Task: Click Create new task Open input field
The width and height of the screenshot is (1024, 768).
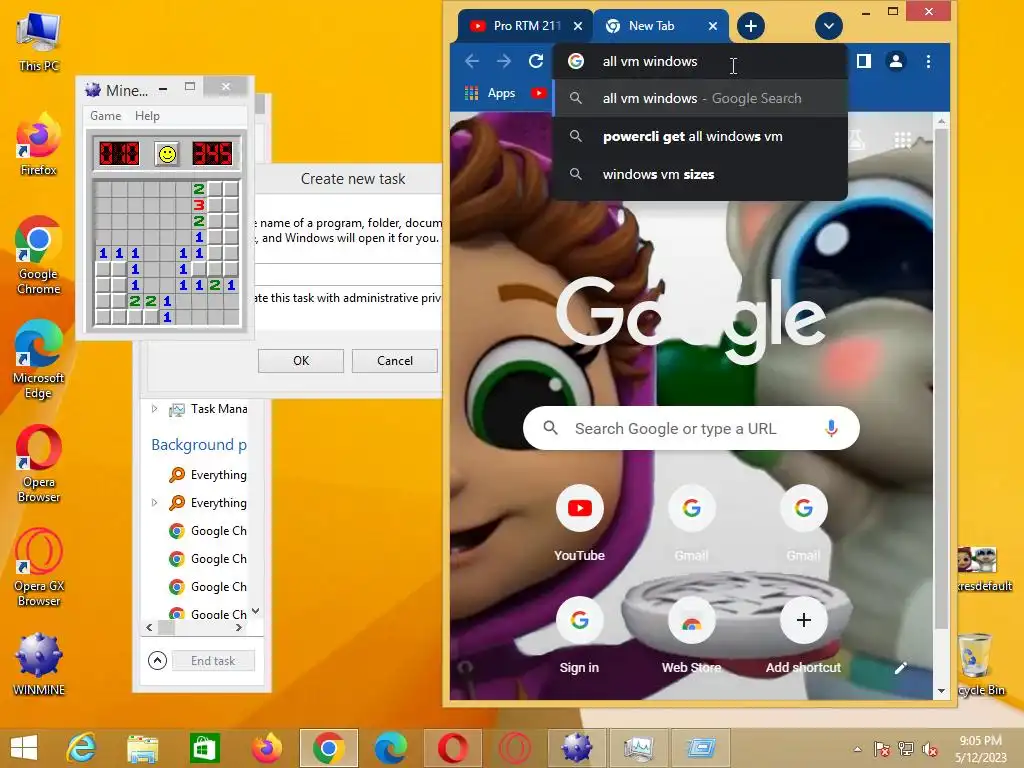Action: 348,274
